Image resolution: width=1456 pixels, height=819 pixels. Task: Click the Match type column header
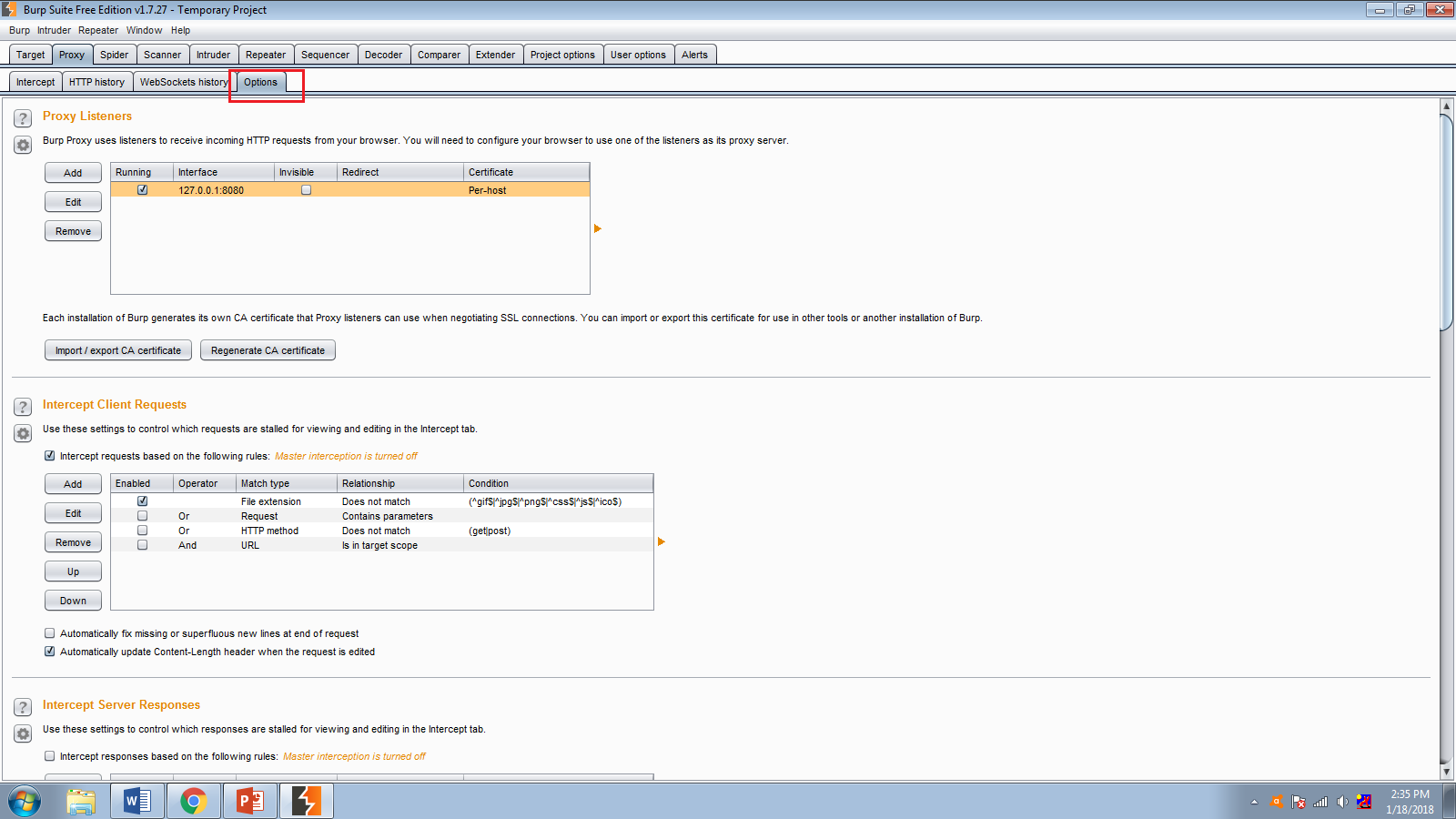pyautogui.click(x=287, y=483)
